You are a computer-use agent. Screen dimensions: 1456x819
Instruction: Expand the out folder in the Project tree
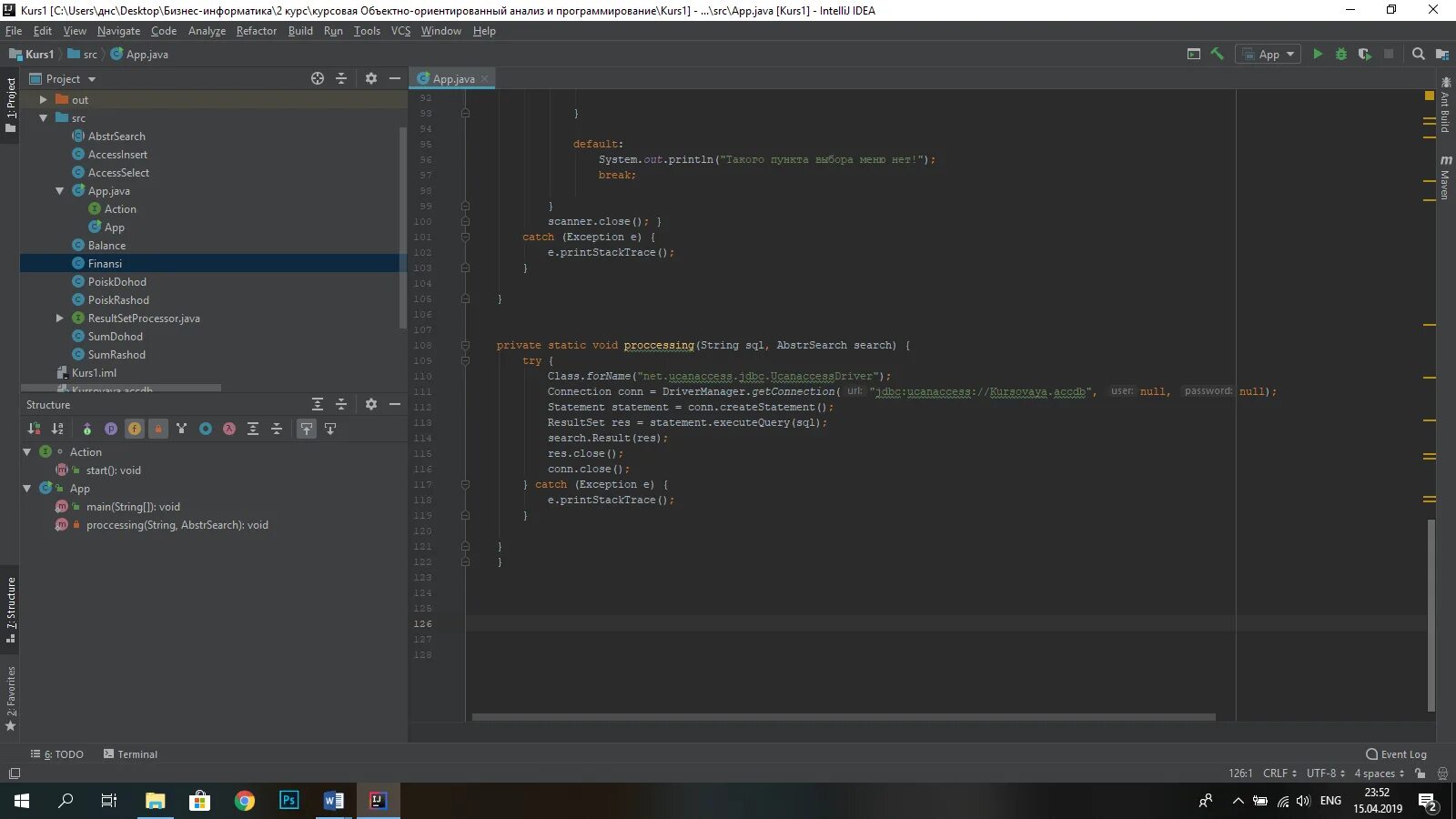[x=43, y=100]
